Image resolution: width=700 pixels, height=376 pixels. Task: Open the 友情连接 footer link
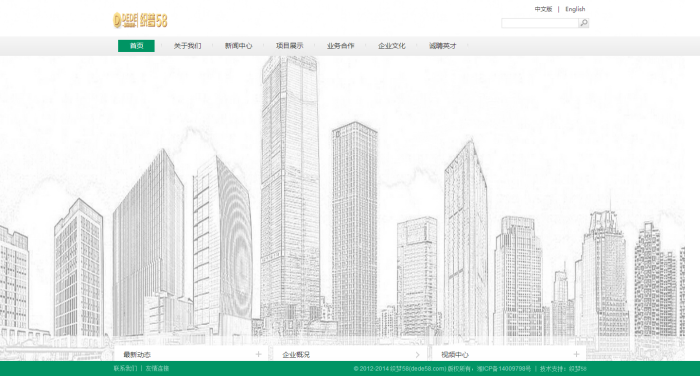pos(157,368)
